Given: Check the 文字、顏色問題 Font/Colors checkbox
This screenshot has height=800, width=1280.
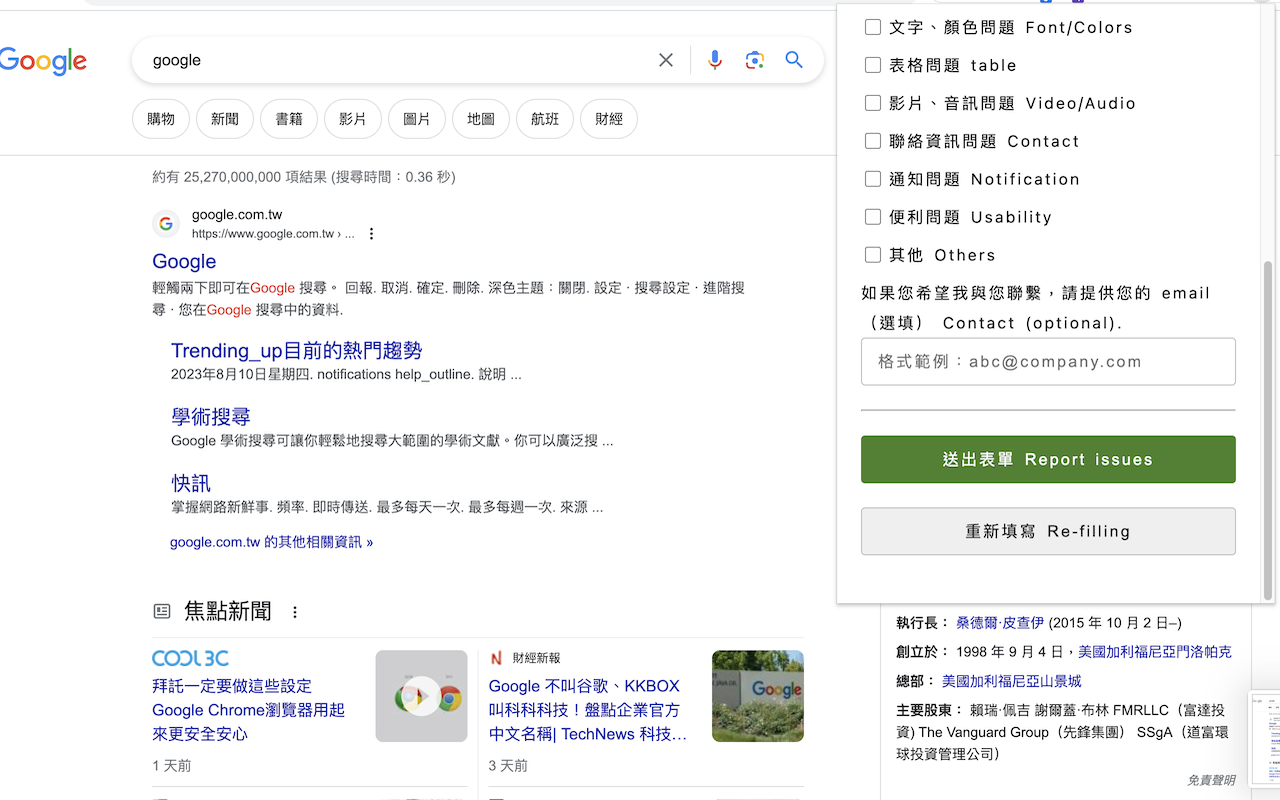Looking at the screenshot, I should pyautogui.click(x=873, y=27).
